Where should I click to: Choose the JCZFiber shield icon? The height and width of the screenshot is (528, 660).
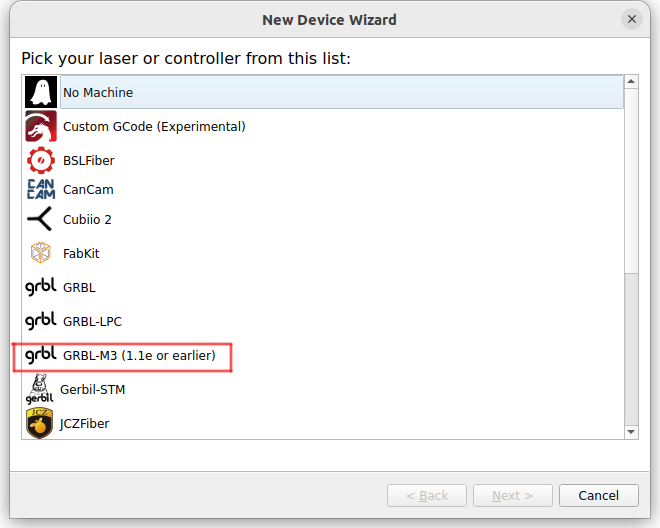click(40, 423)
